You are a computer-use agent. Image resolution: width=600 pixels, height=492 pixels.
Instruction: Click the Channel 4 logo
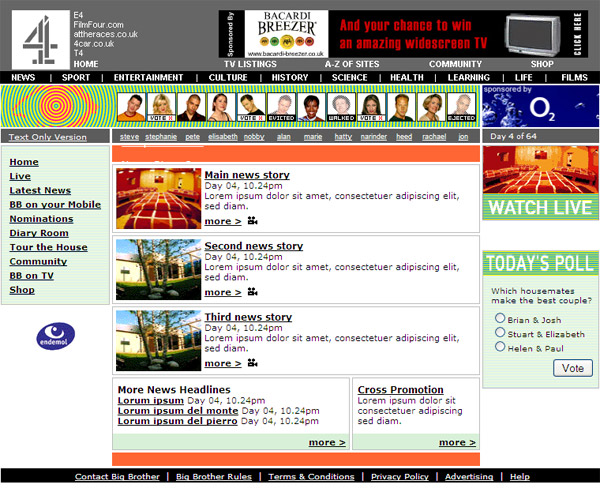(x=41, y=40)
